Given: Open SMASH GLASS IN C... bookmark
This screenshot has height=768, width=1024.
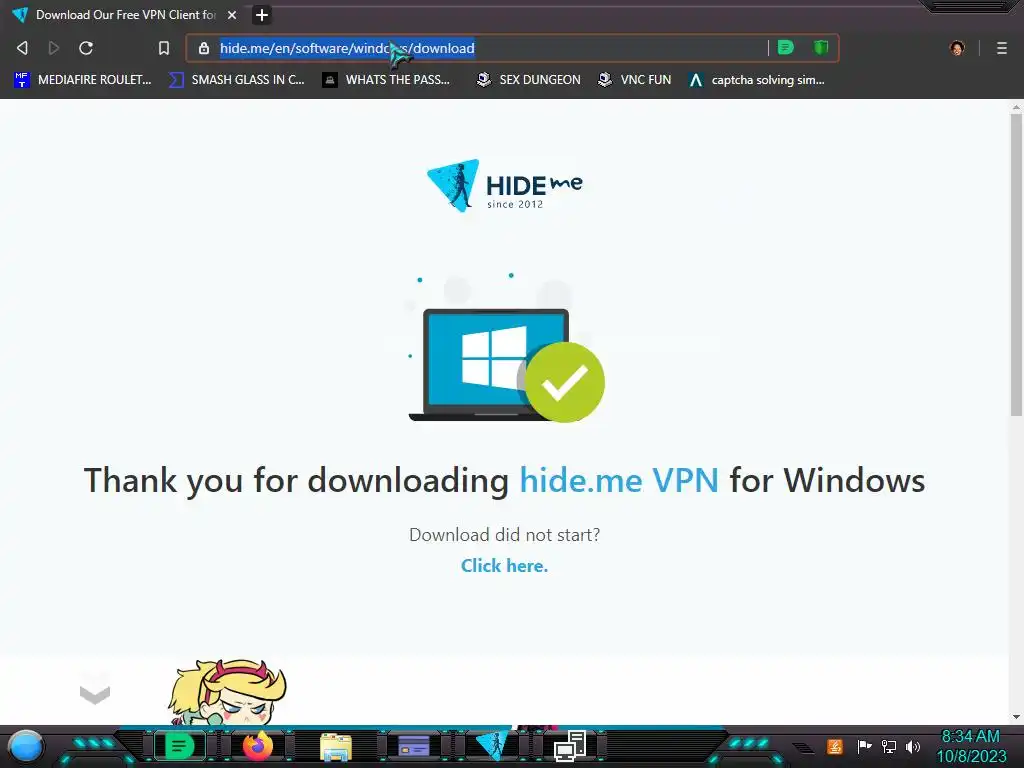Looking at the screenshot, I should [x=236, y=80].
